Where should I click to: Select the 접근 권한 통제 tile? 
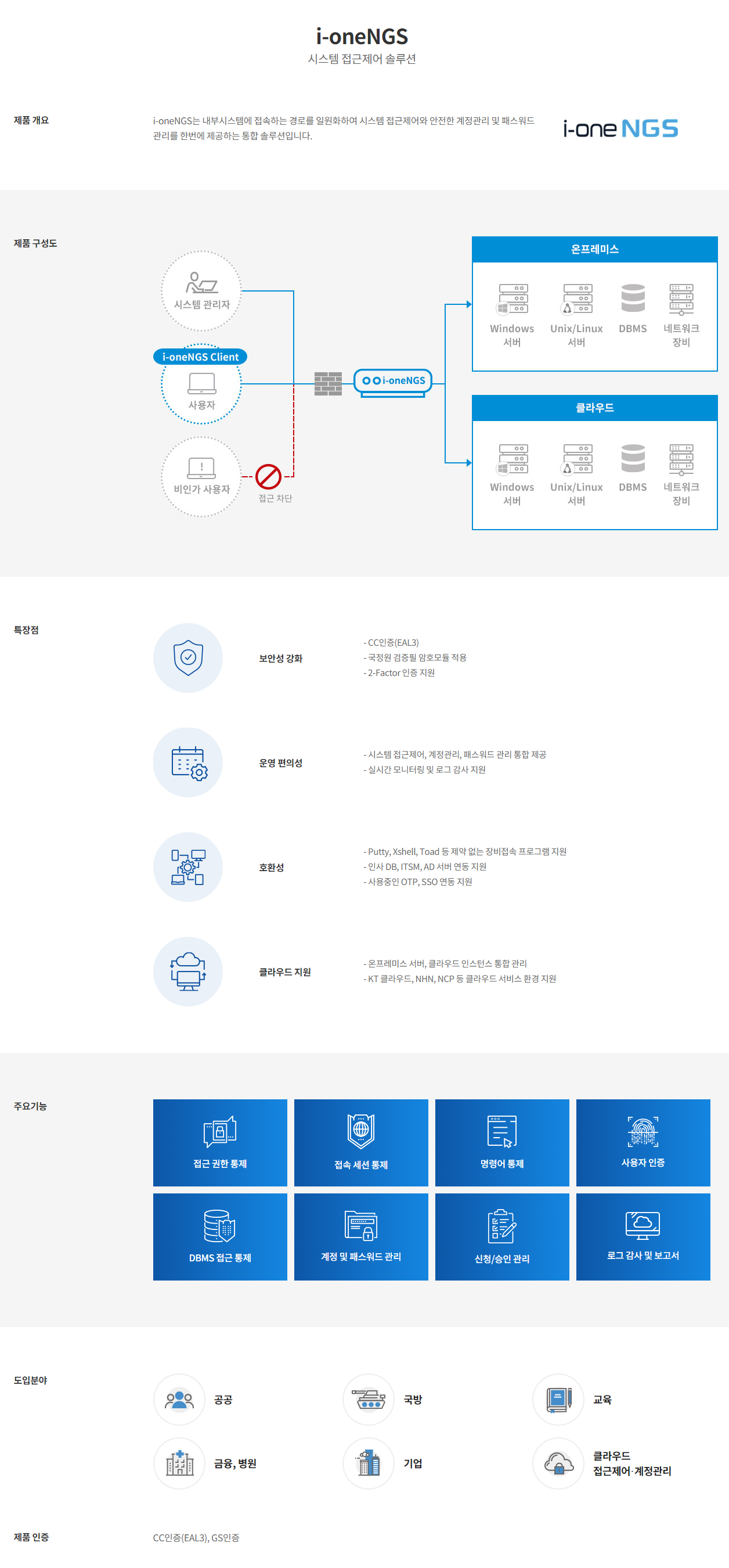[219, 1142]
